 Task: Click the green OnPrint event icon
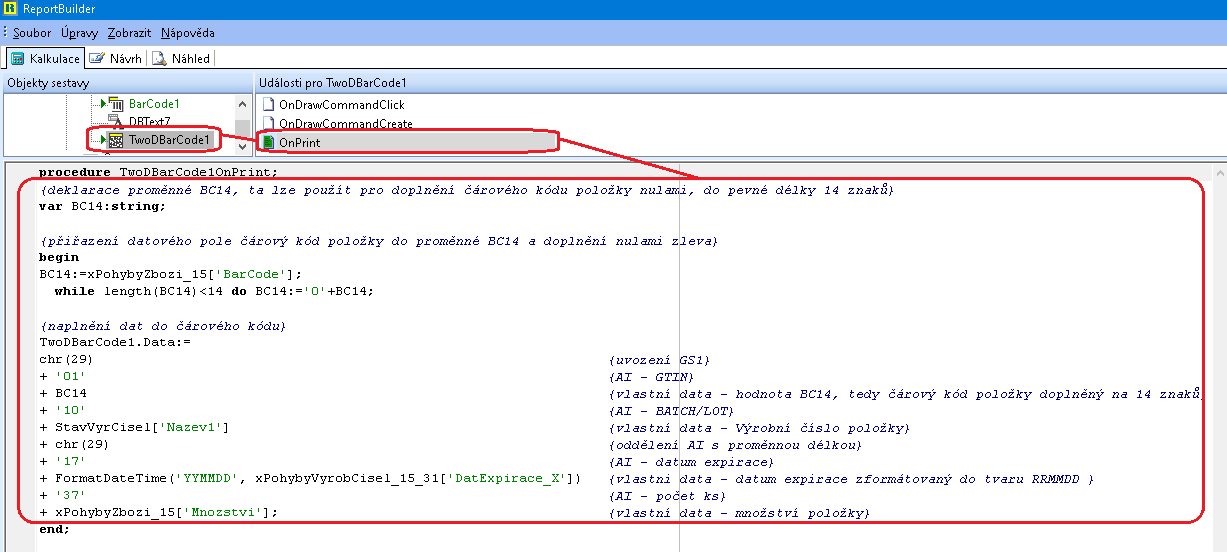267,143
